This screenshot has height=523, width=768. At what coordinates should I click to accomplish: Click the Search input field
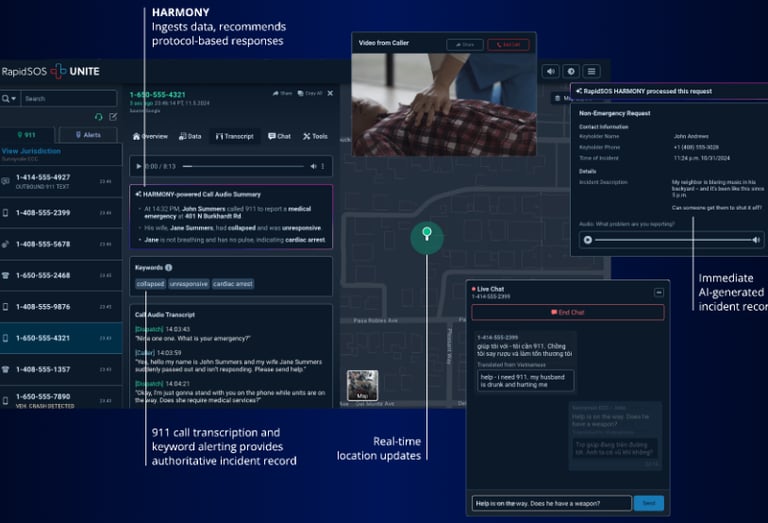tap(69, 98)
